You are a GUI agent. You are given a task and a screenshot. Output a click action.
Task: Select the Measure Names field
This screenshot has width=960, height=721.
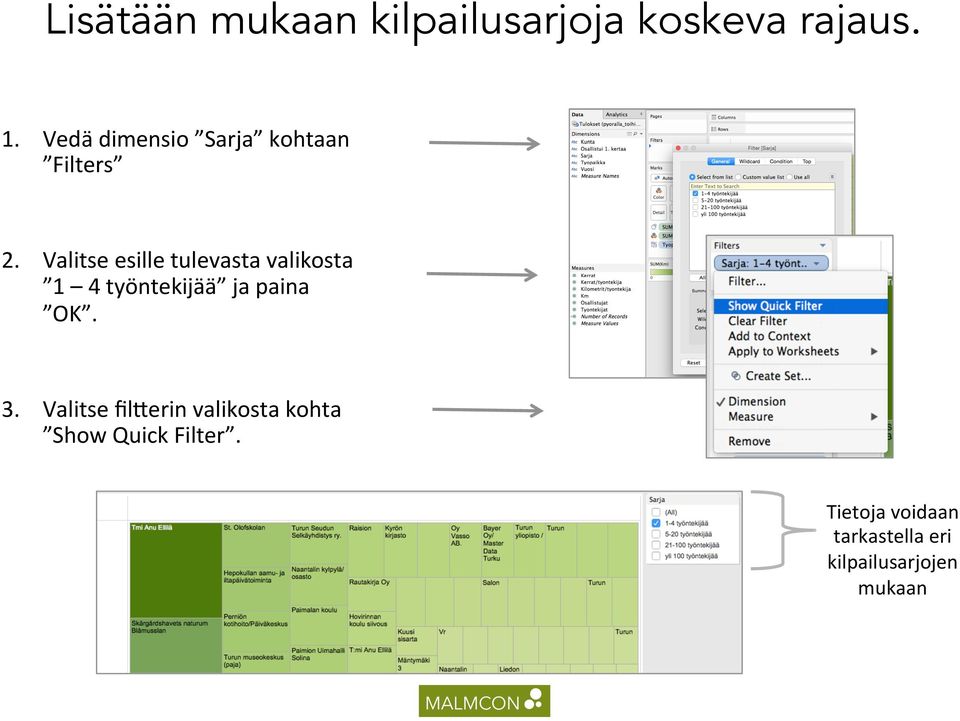point(599,176)
